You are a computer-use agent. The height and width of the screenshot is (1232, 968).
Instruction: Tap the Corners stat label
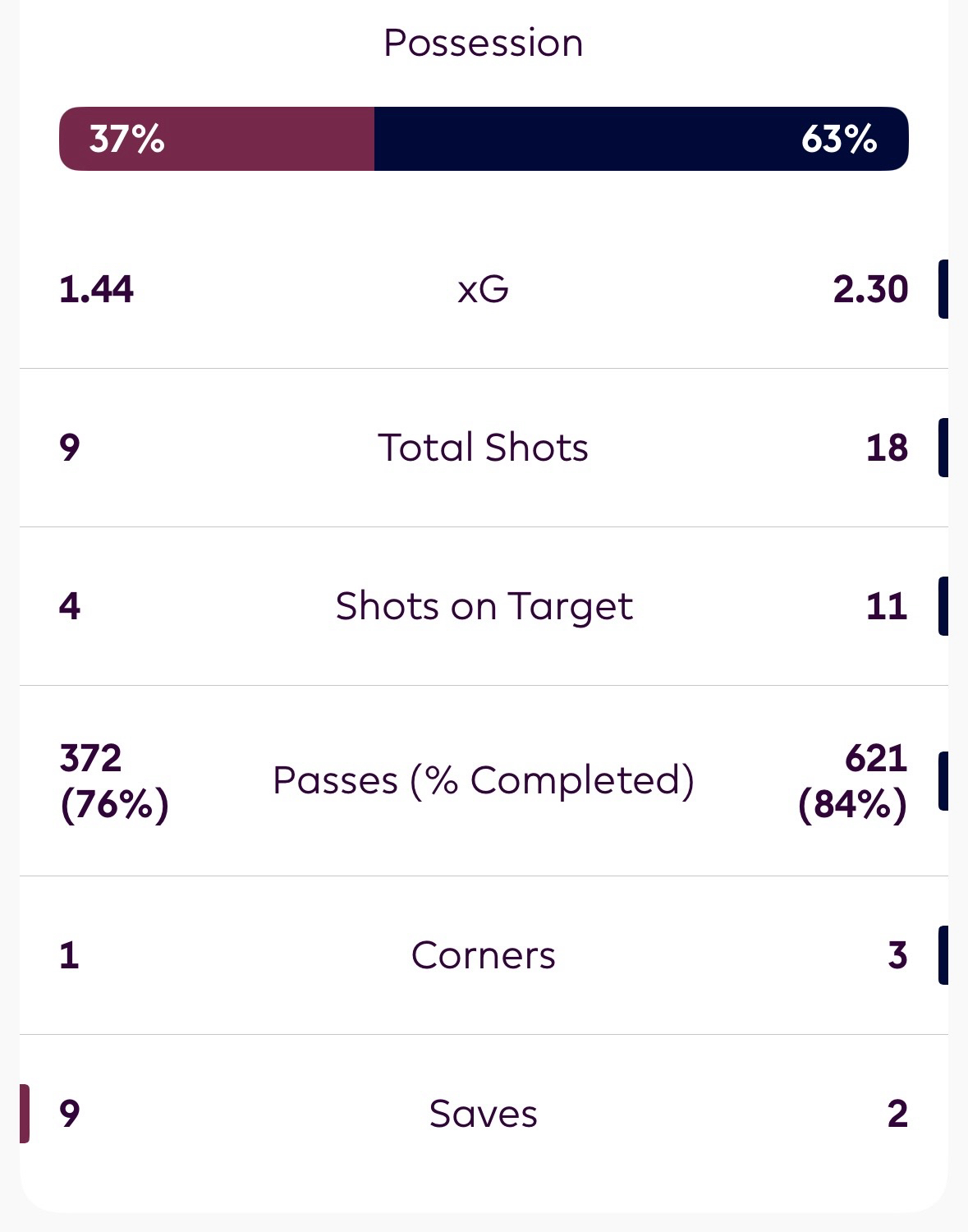pos(484,955)
